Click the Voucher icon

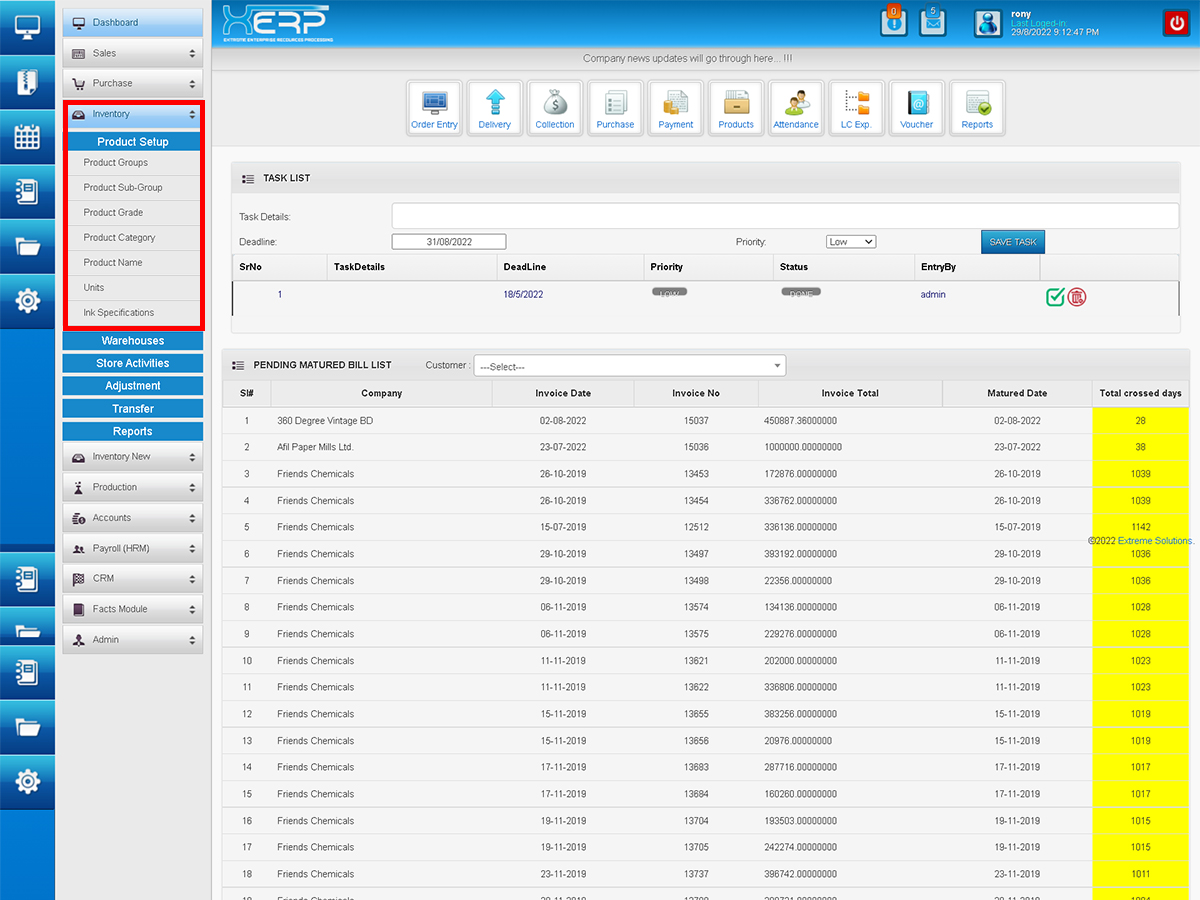point(916,108)
